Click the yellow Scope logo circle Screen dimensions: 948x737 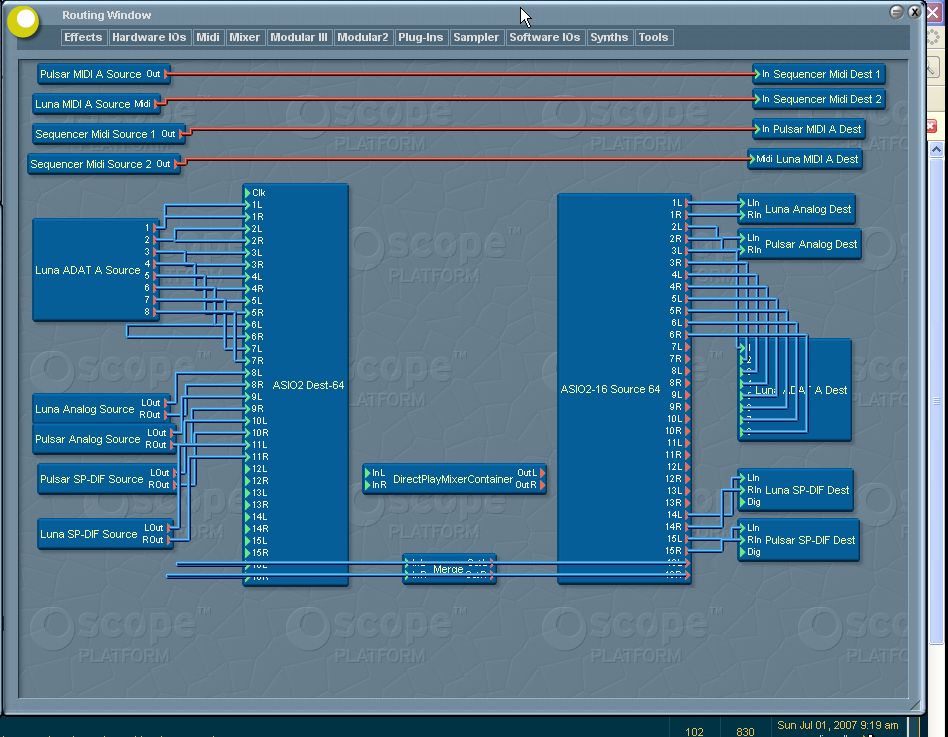click(x=24, y=21)
